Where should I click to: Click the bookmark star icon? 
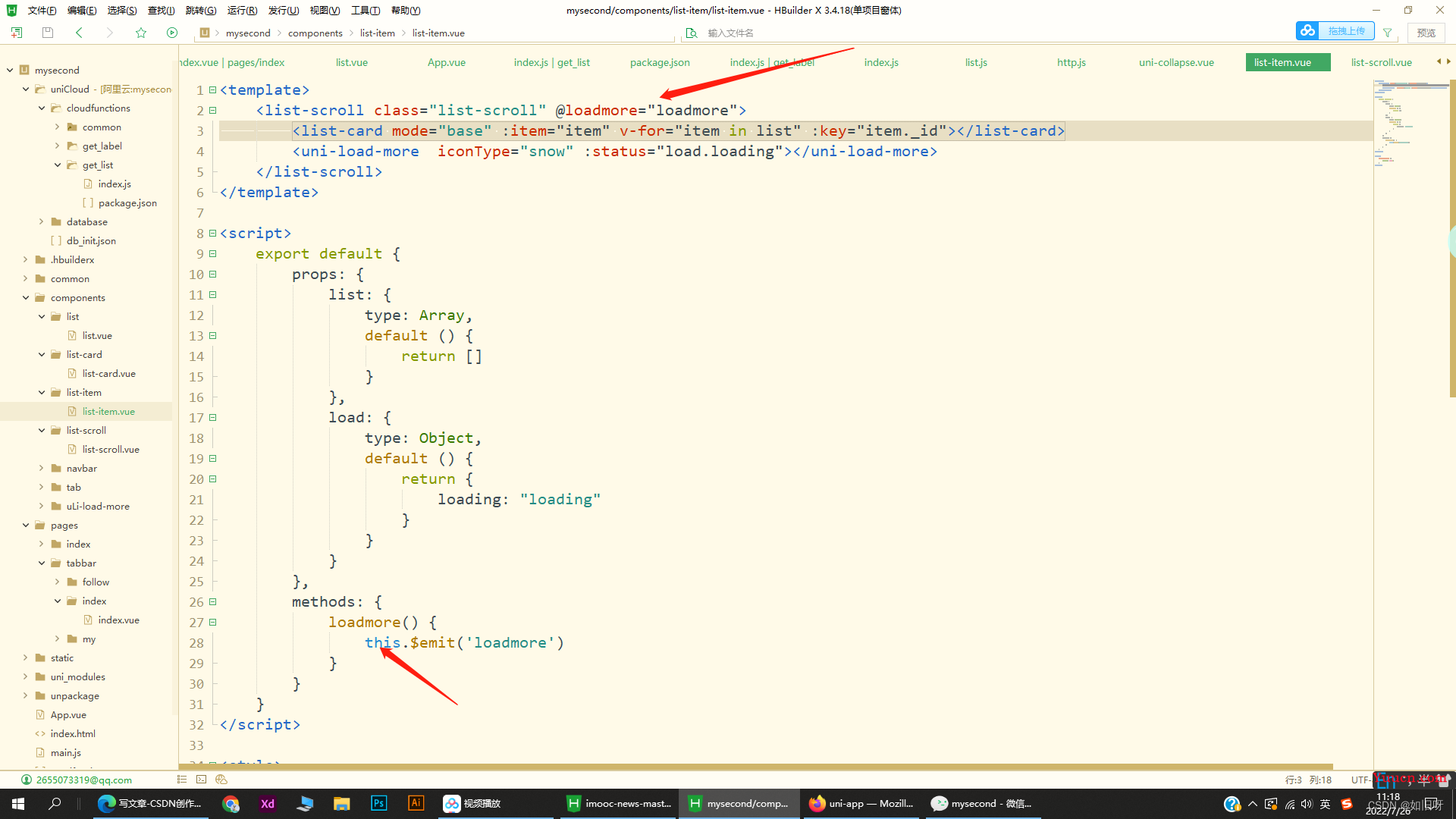[x=141, y=33]
